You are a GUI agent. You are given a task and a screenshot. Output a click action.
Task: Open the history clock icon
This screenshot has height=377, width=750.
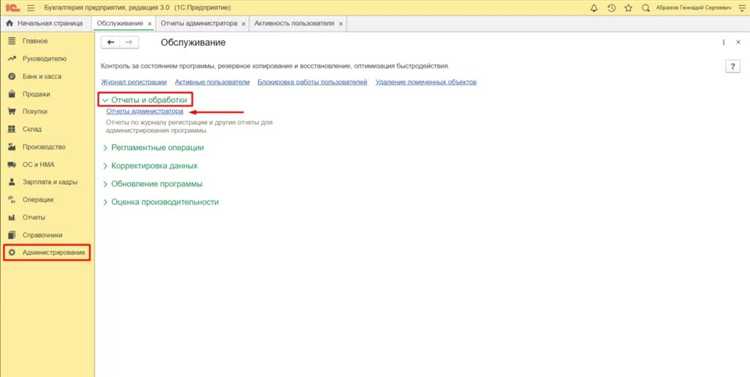pos(611,8)
